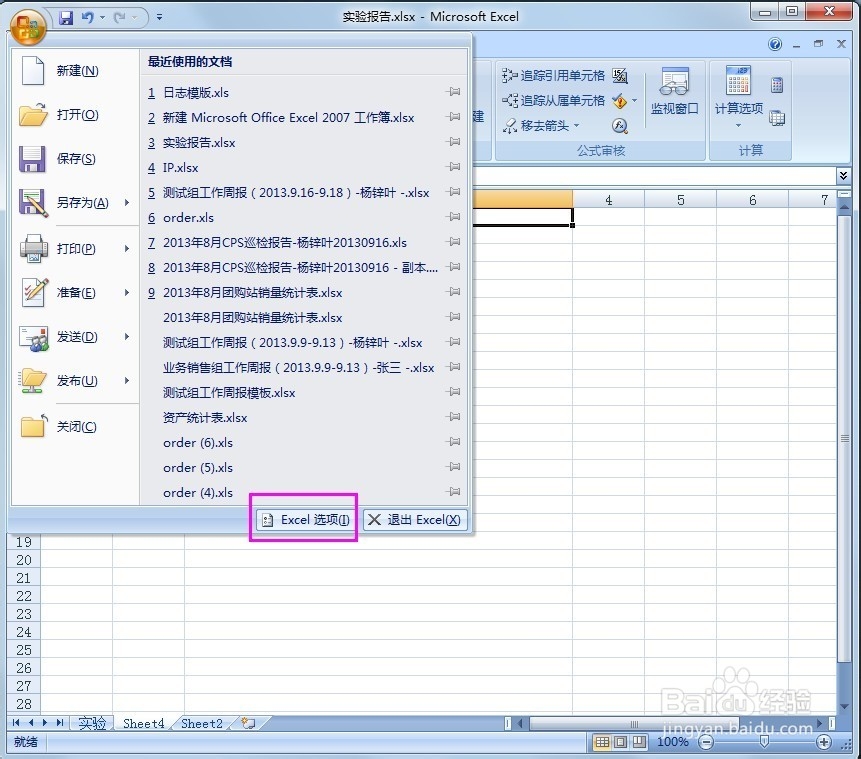Choose 关闭(C) from the Office menu

tap(75, 427)
